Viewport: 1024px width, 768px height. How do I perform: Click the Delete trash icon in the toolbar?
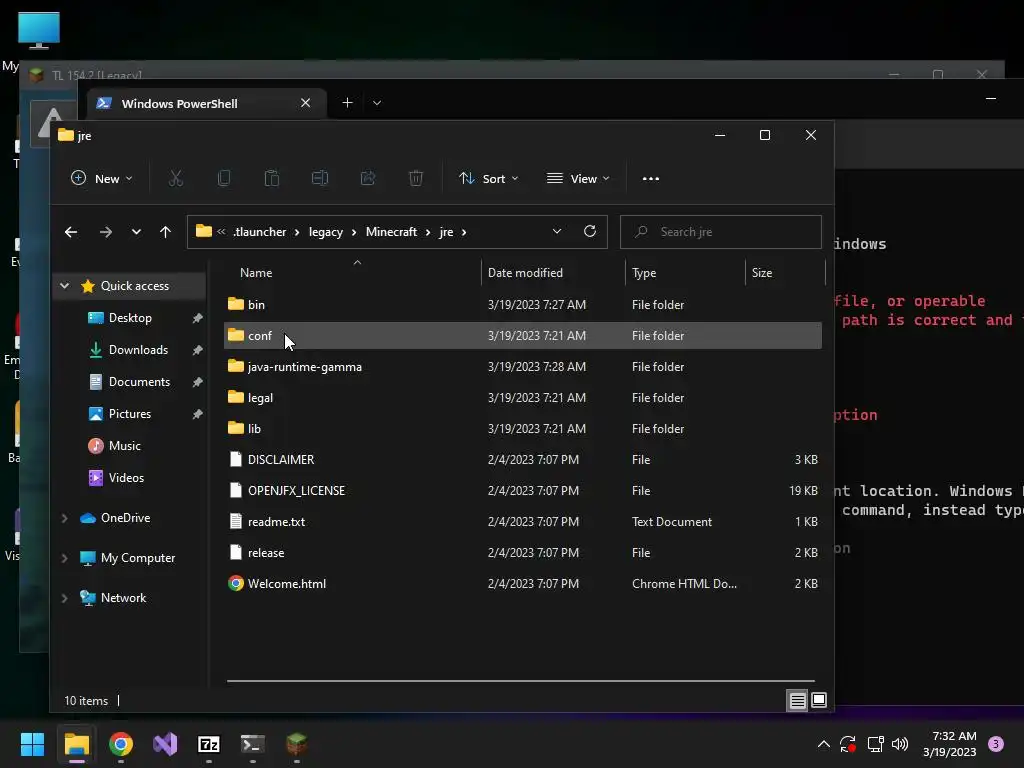(x=416, y=178)
